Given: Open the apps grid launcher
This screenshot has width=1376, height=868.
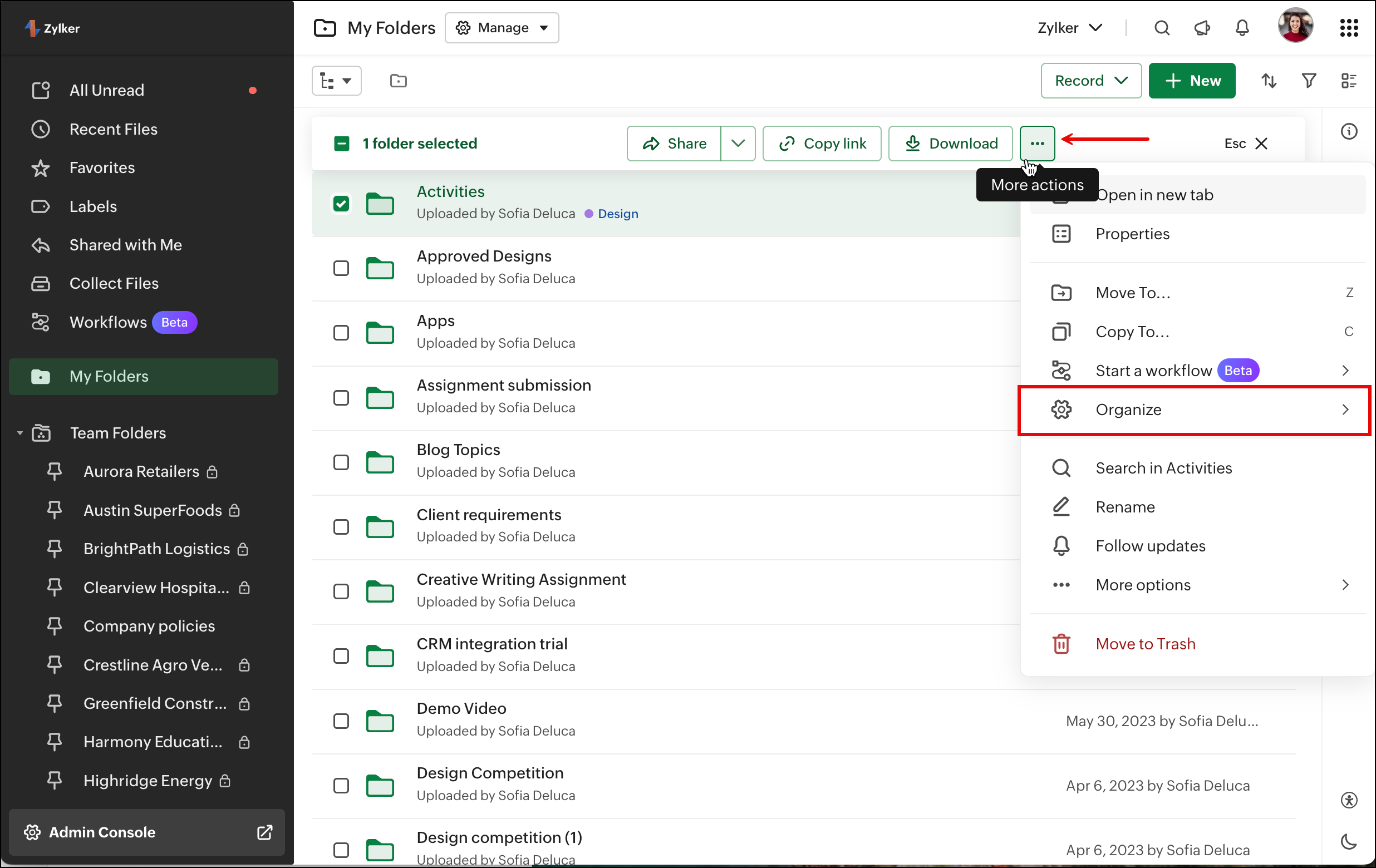Looking at the screenshot, I should click(x=1349, y=27).
